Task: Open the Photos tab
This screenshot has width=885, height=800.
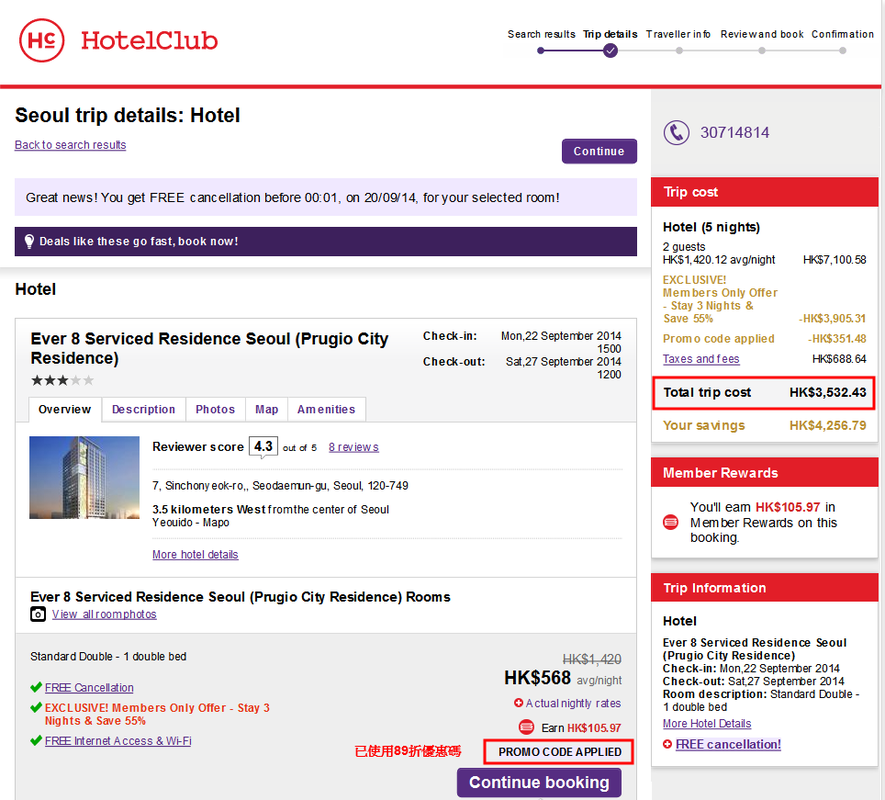Action: point(215,409)
